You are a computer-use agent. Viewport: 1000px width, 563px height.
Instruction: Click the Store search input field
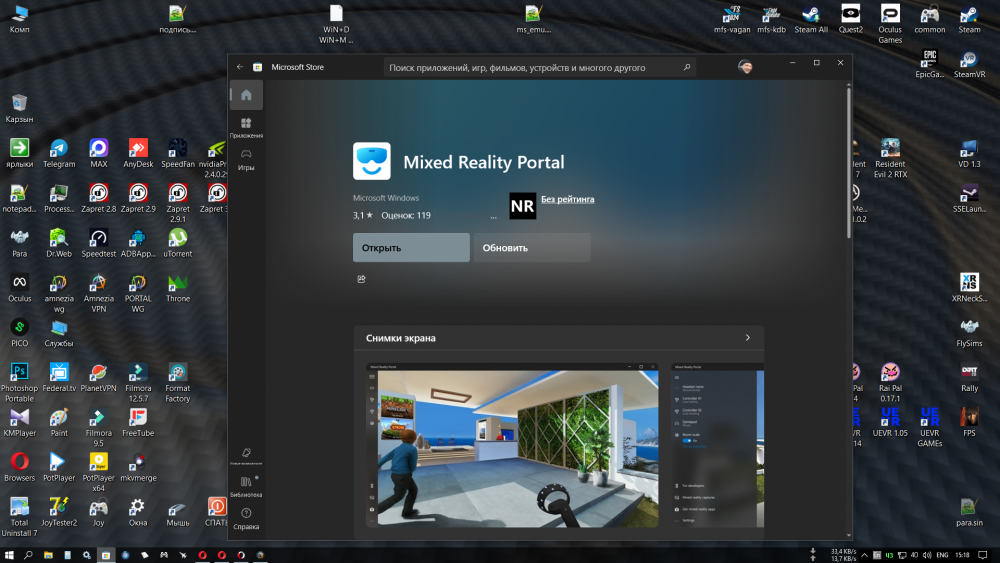point(530,68)
